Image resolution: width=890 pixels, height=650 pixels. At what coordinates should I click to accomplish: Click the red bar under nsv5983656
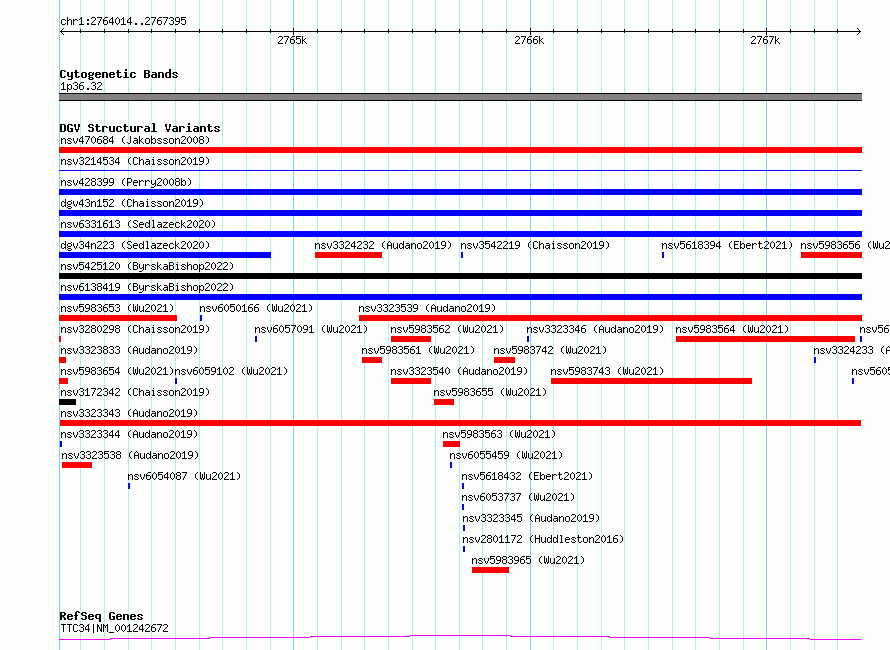[832, 255]
